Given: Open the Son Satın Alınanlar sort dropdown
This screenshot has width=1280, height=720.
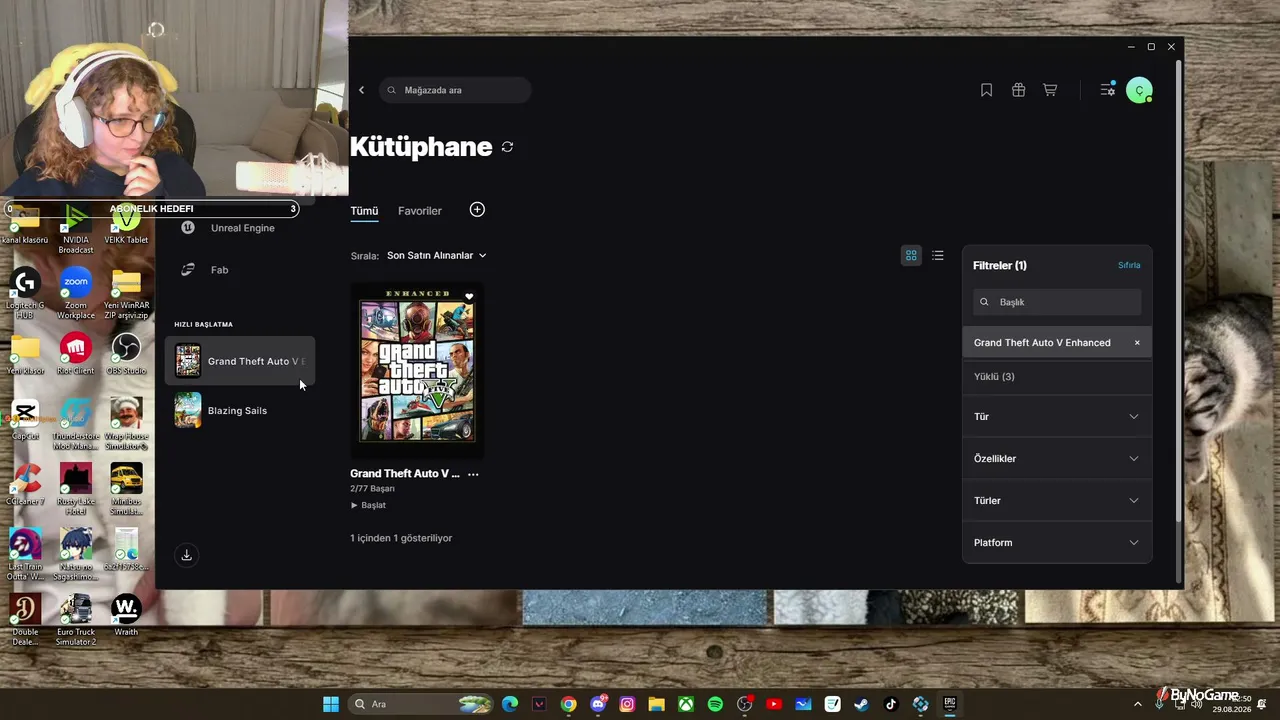Looking at the screenshot, I should [437, 256].
